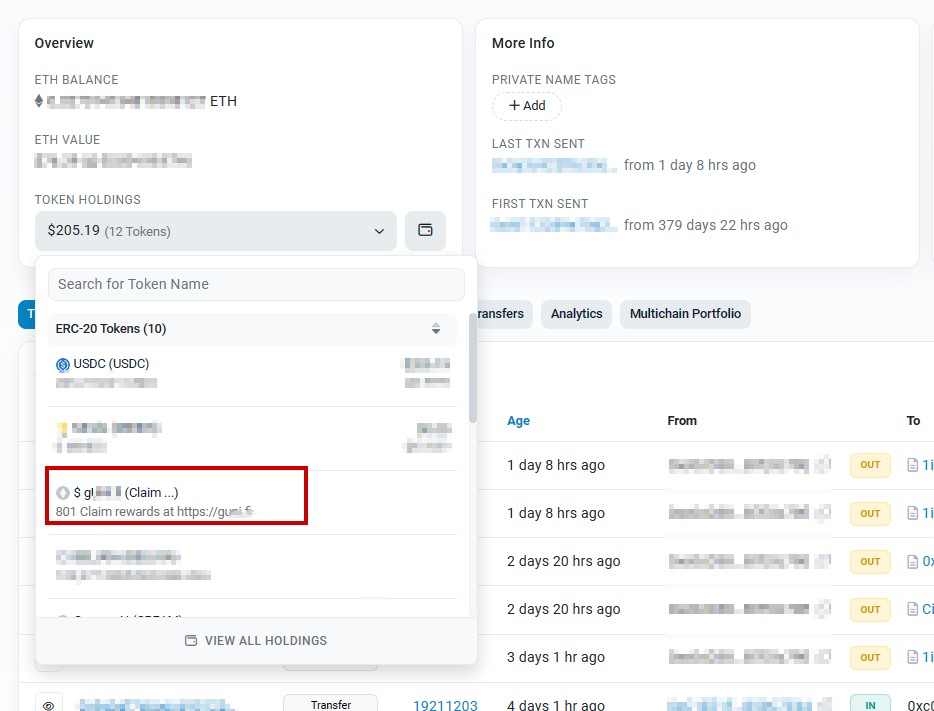934x711 pixels.
Task: Collapse the ERC-20 Tokens (10) section
Action: [252, 329]
